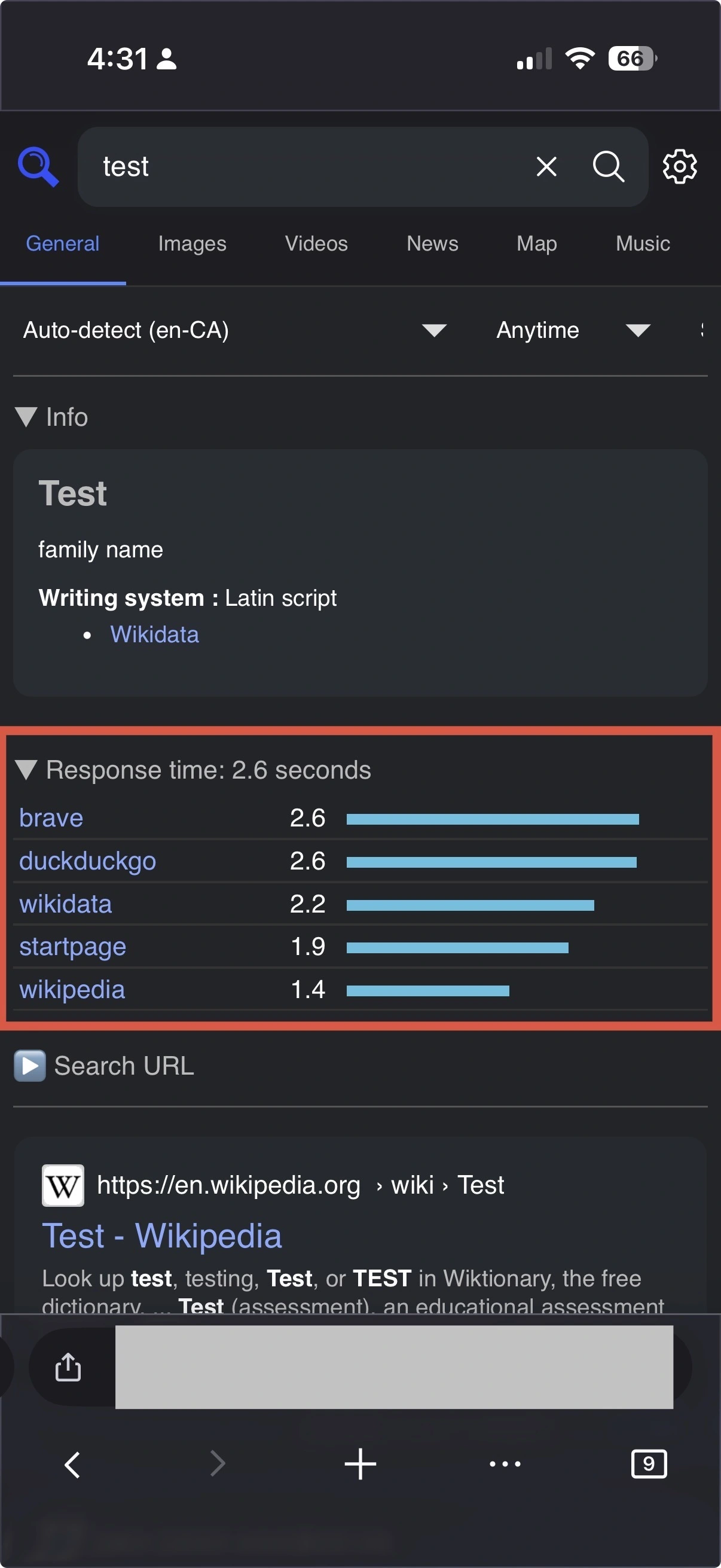Open preferences via gear icon
Image resolution: width=721 pixels, height=1568 pixels.
679,166
